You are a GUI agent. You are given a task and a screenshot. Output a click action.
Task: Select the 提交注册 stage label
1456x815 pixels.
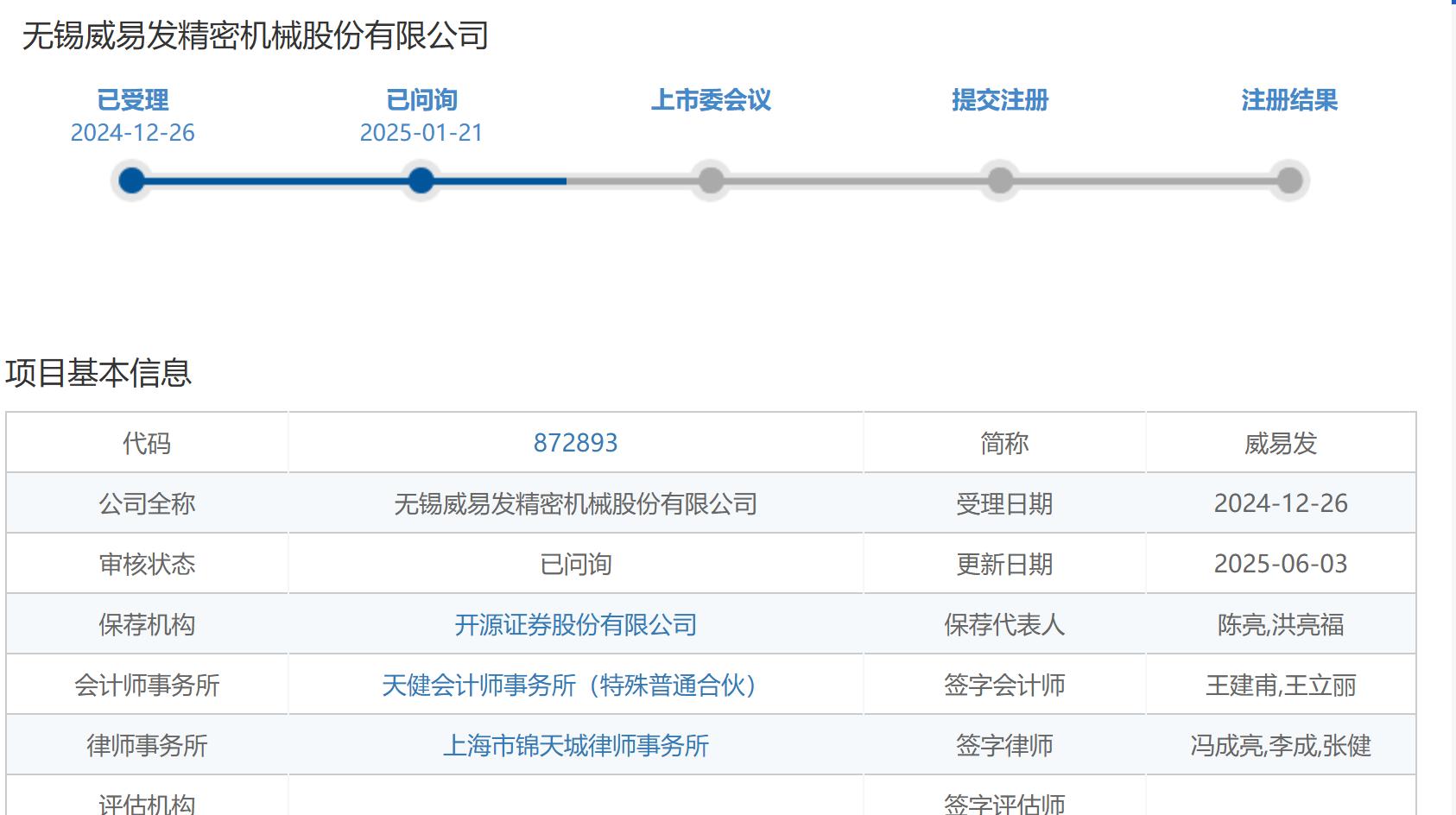1000,100
